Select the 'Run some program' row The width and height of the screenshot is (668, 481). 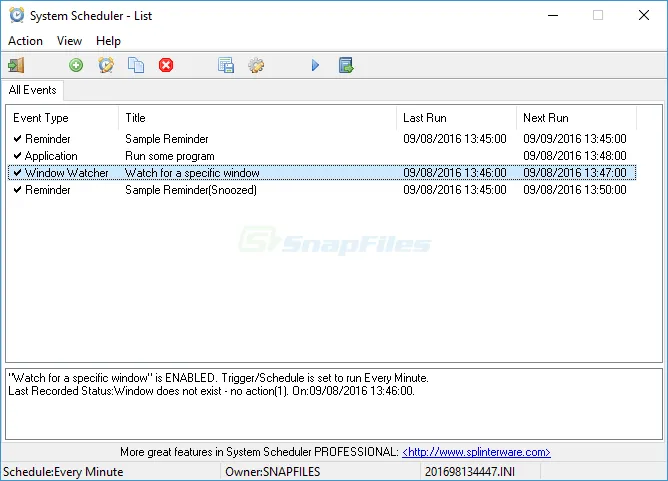tap(322, 156)
